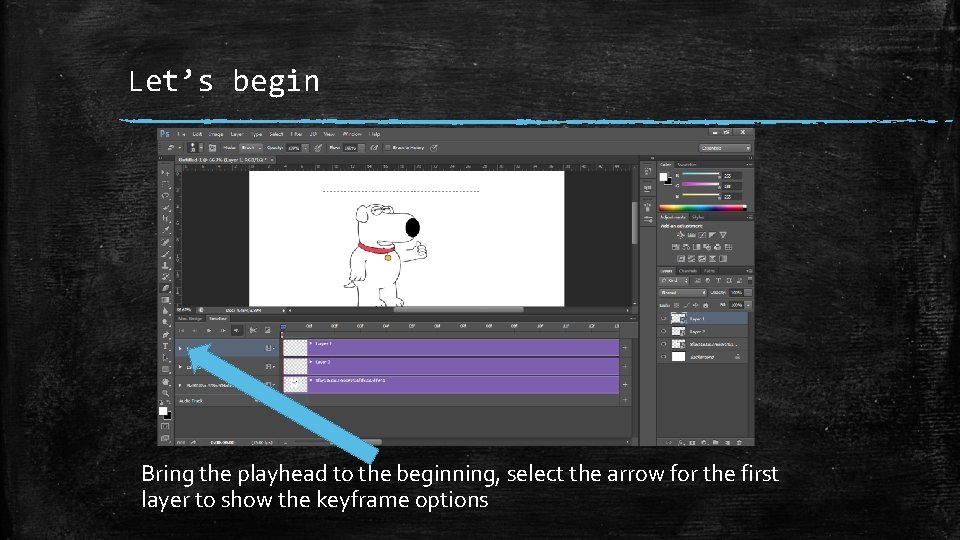The image size is (960, 540).
Task: Select the Hand tool
Action: (165, 382)
